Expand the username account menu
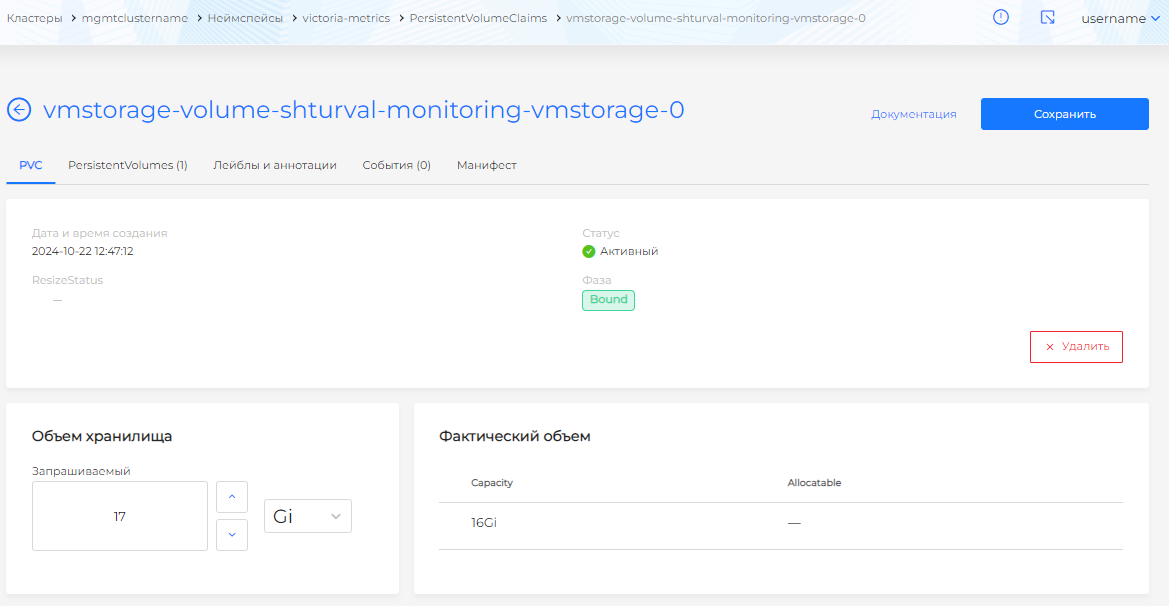Screen dimensions: 1169x606 click(x=1120, y=18)
